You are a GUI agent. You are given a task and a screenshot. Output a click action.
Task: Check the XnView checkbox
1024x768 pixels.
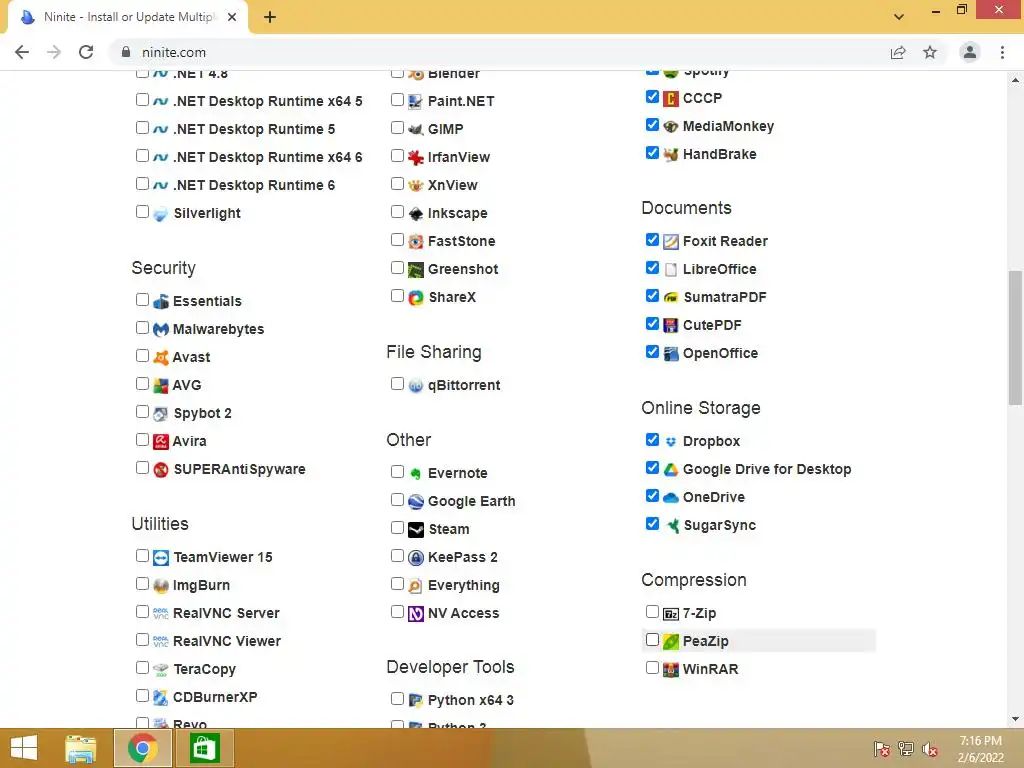(x=397, y=184)
